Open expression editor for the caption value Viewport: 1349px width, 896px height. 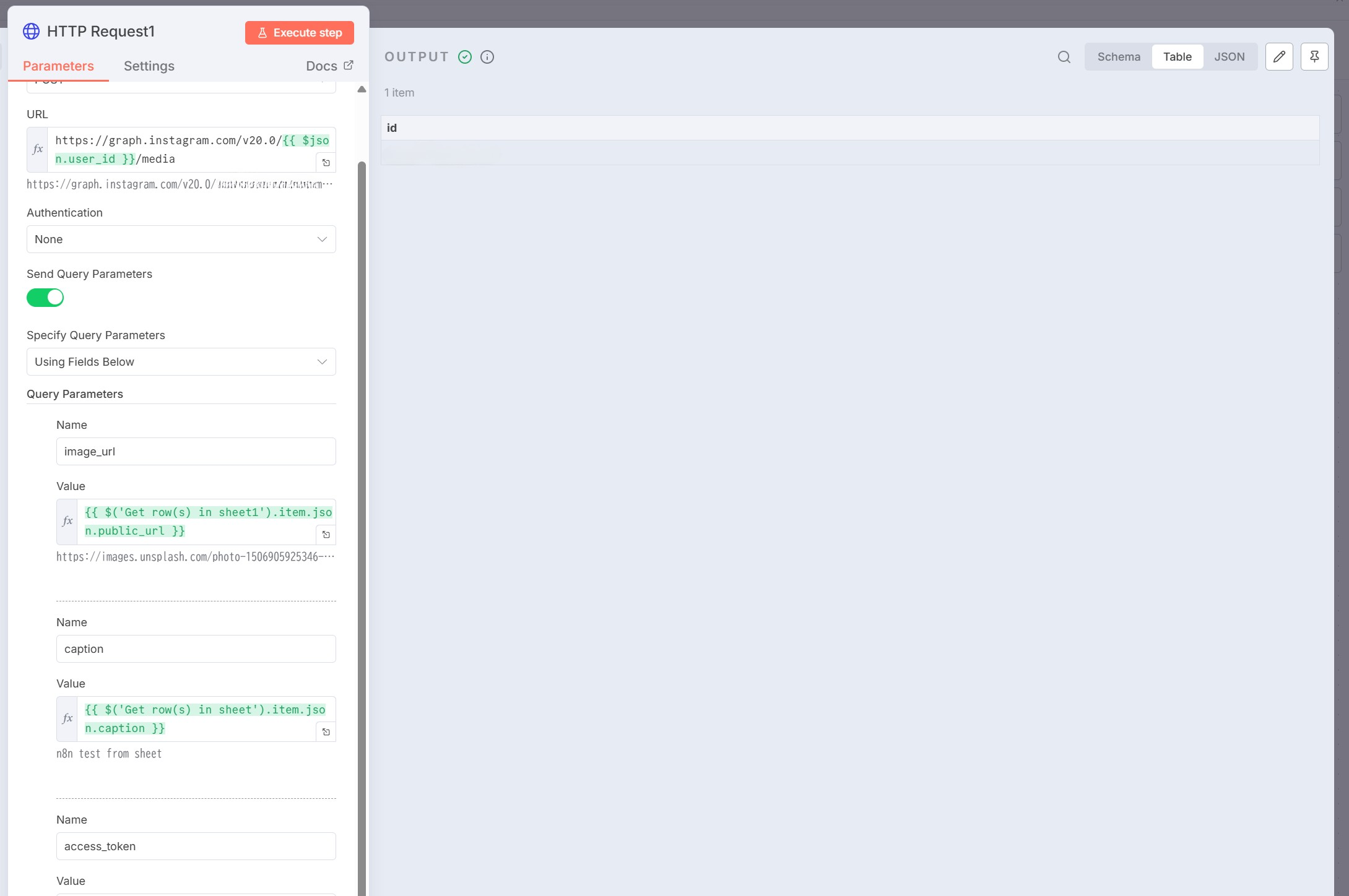[x=326, y=732]
